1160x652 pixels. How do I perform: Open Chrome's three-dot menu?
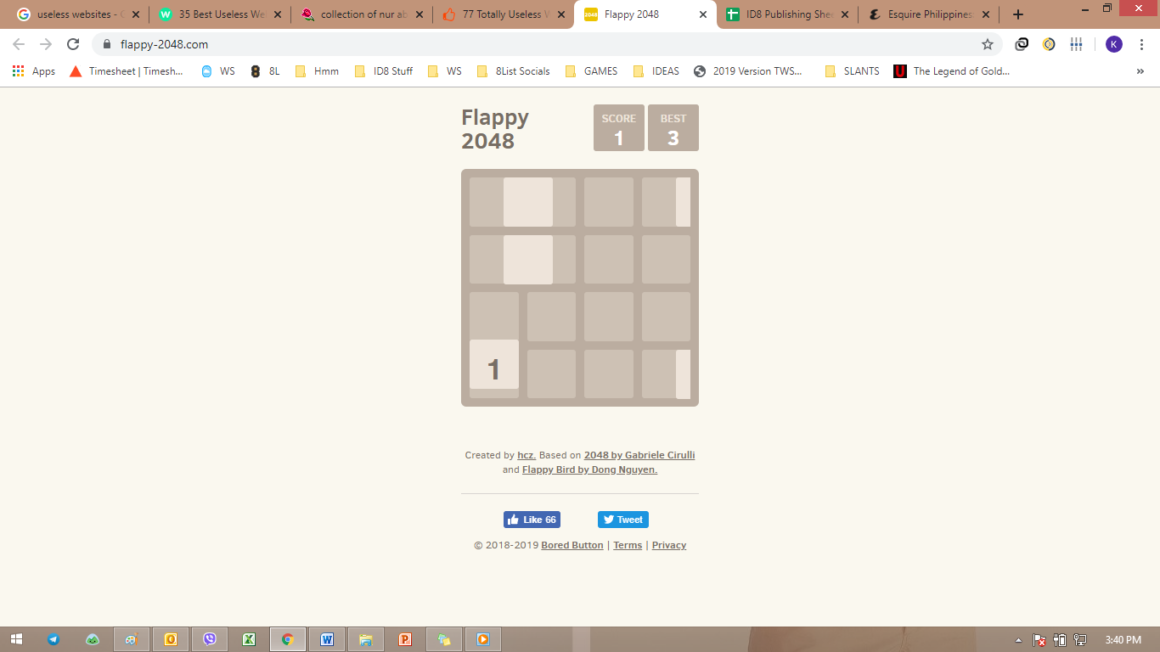click(1142, 44)
